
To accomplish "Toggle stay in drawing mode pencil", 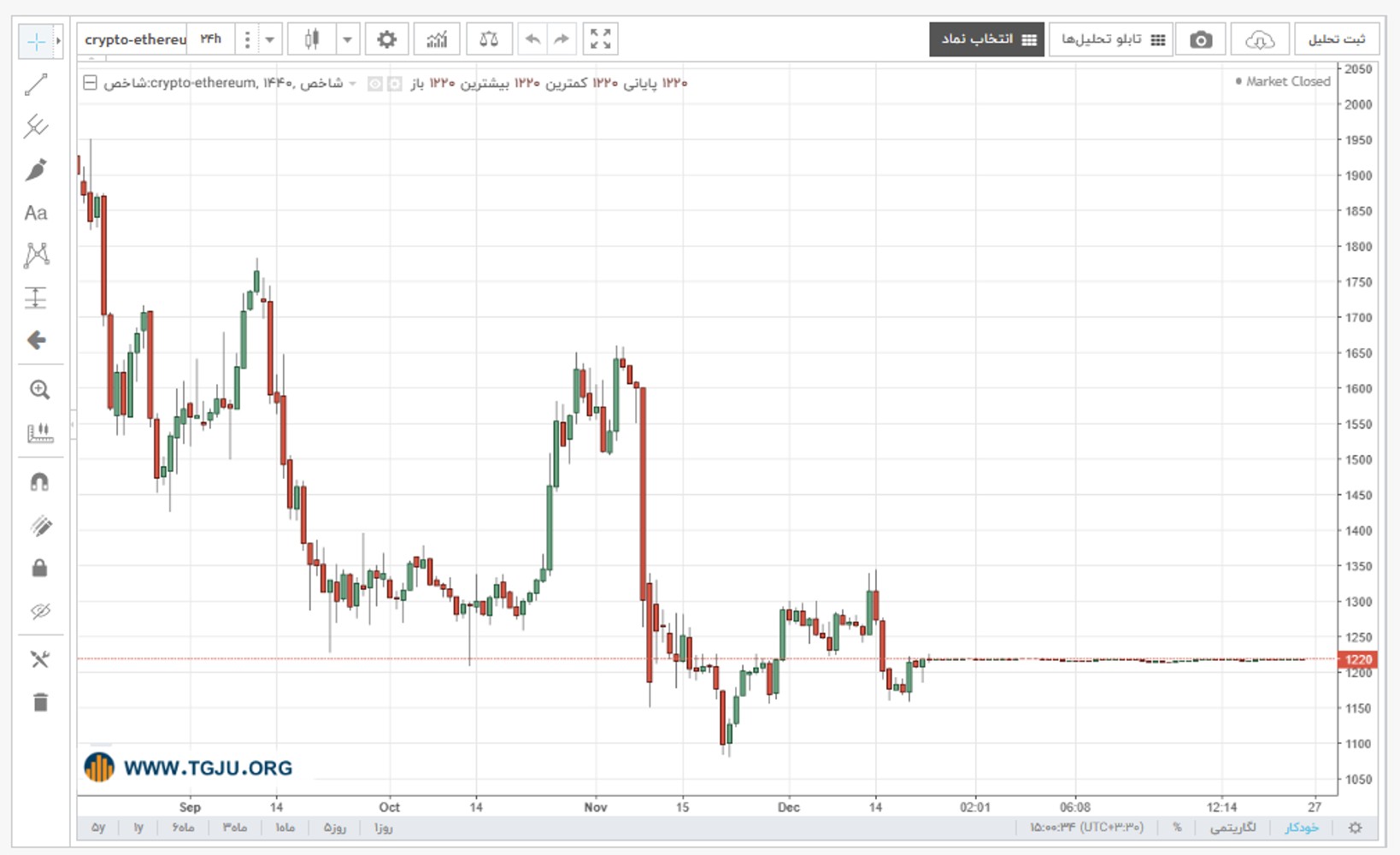I will pyautogui.click(x=39, y=525).
